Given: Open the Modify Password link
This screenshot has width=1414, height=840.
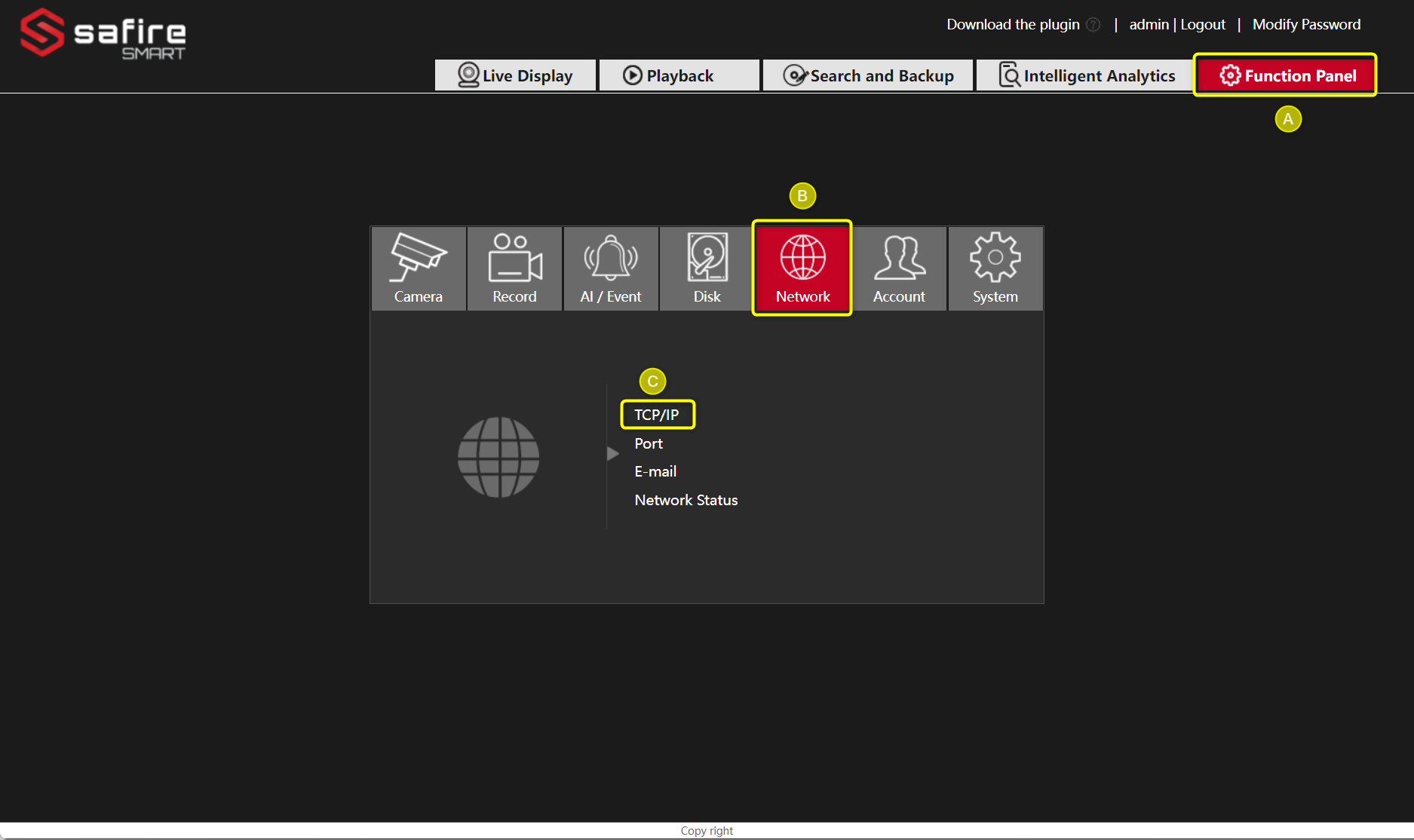Looking at the screenshot, I should pos(1306,24).
